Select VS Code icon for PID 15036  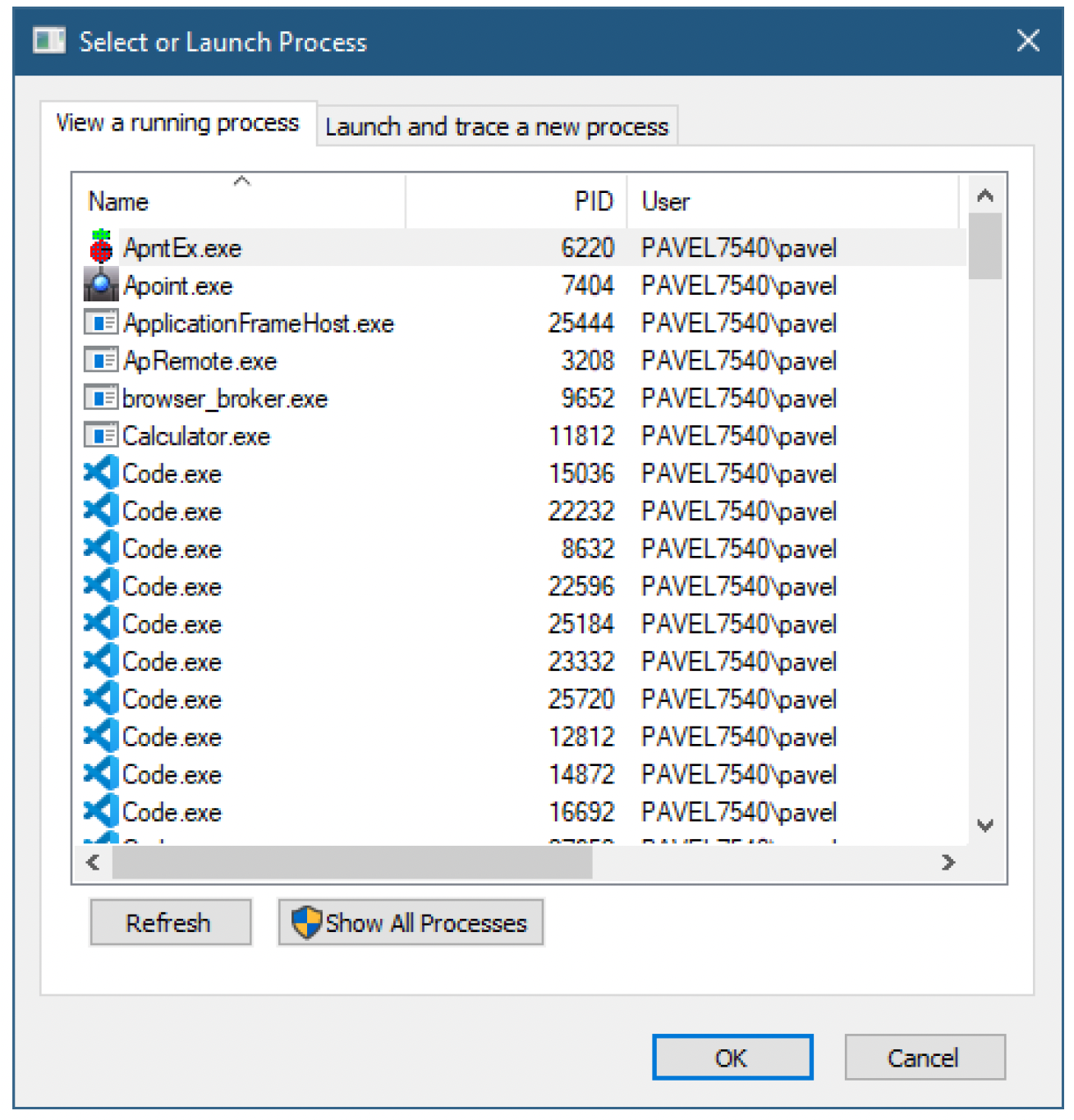pyautogui.click(x=101, y=473)
